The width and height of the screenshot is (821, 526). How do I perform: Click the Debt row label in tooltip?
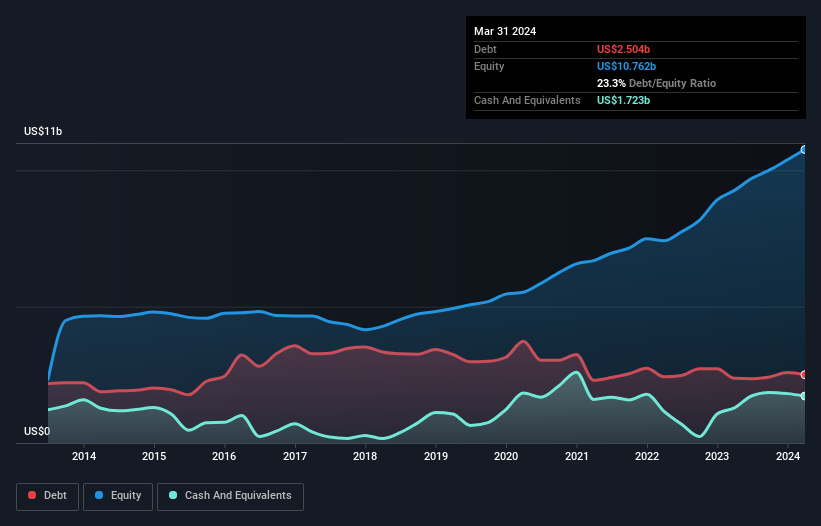(485, 49)
